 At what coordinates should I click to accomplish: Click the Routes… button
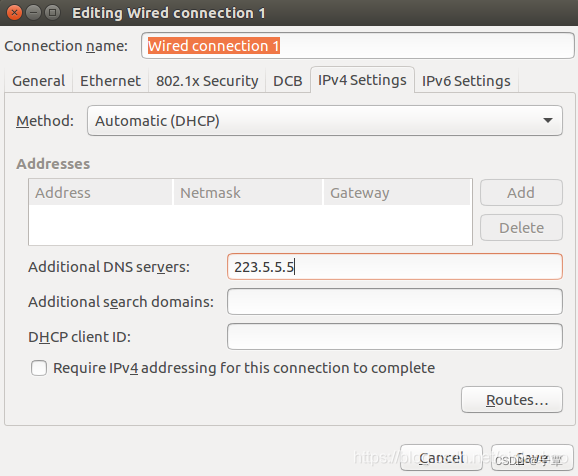(x=512, y=400)
